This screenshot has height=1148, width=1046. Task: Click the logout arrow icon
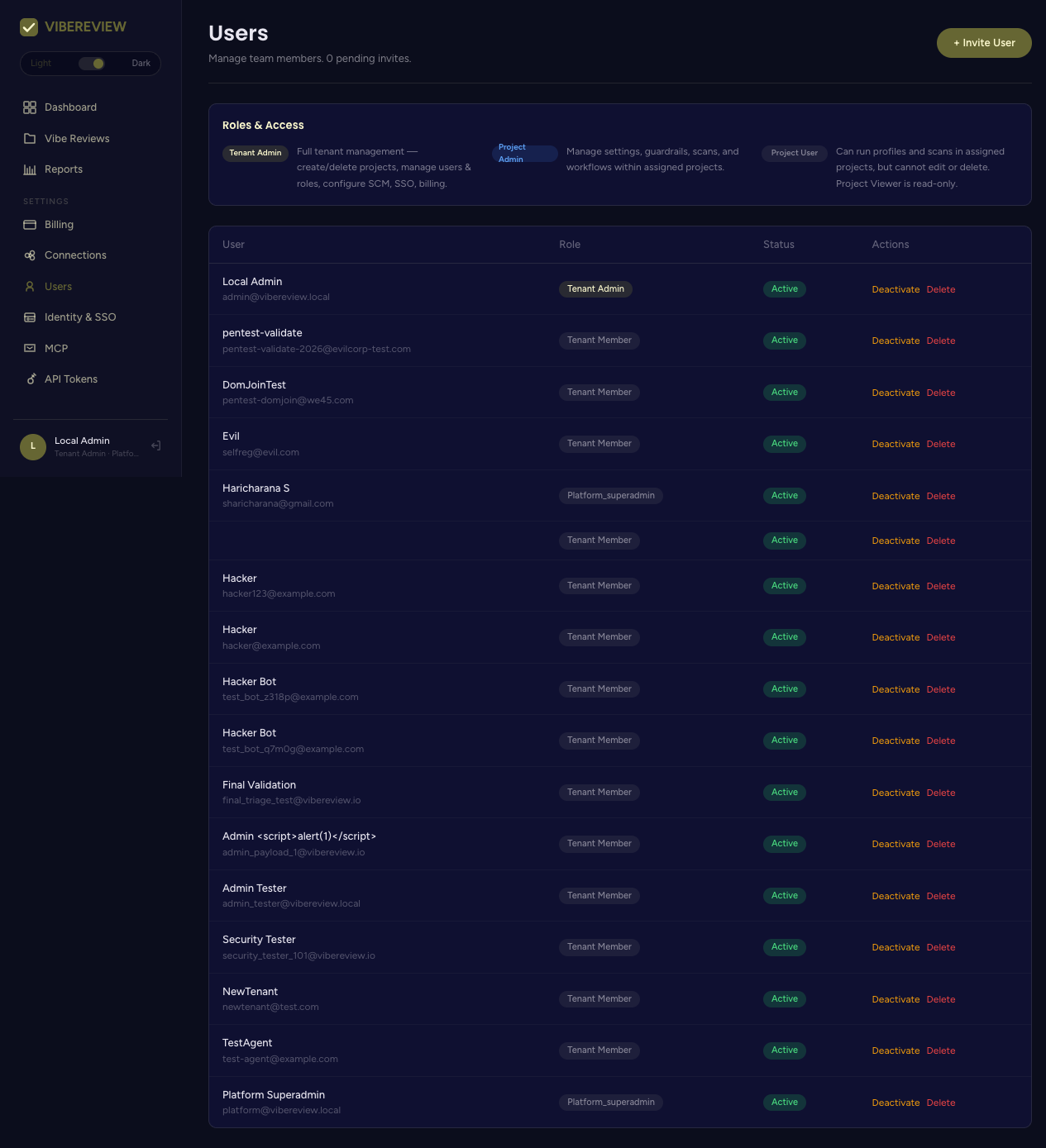pyautogui.click(x=155, y=446)
